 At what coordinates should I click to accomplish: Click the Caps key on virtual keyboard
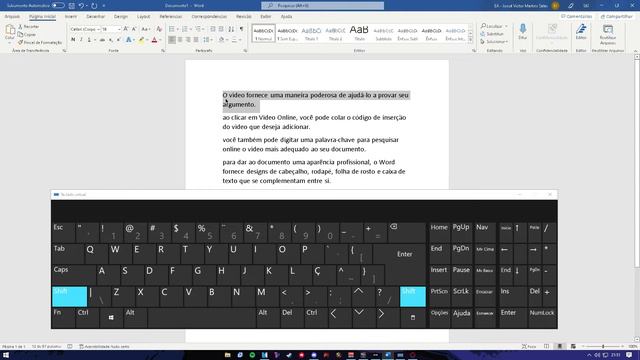tap(73, 275)
